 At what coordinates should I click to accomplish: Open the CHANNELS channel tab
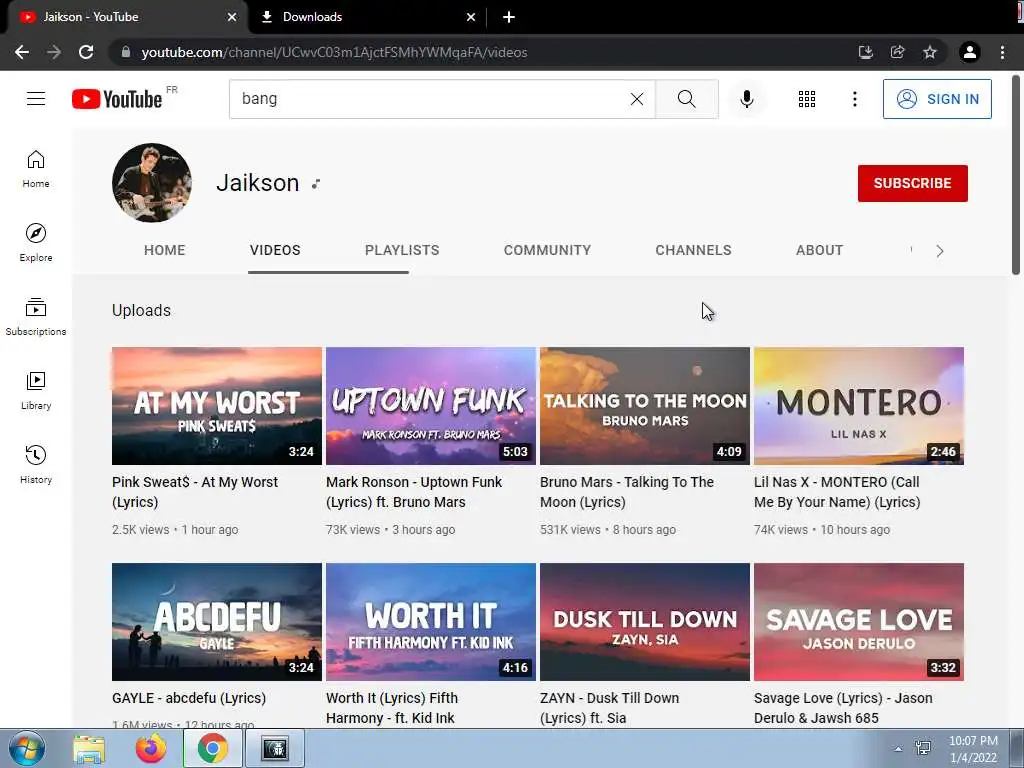[x=694, y=250]
